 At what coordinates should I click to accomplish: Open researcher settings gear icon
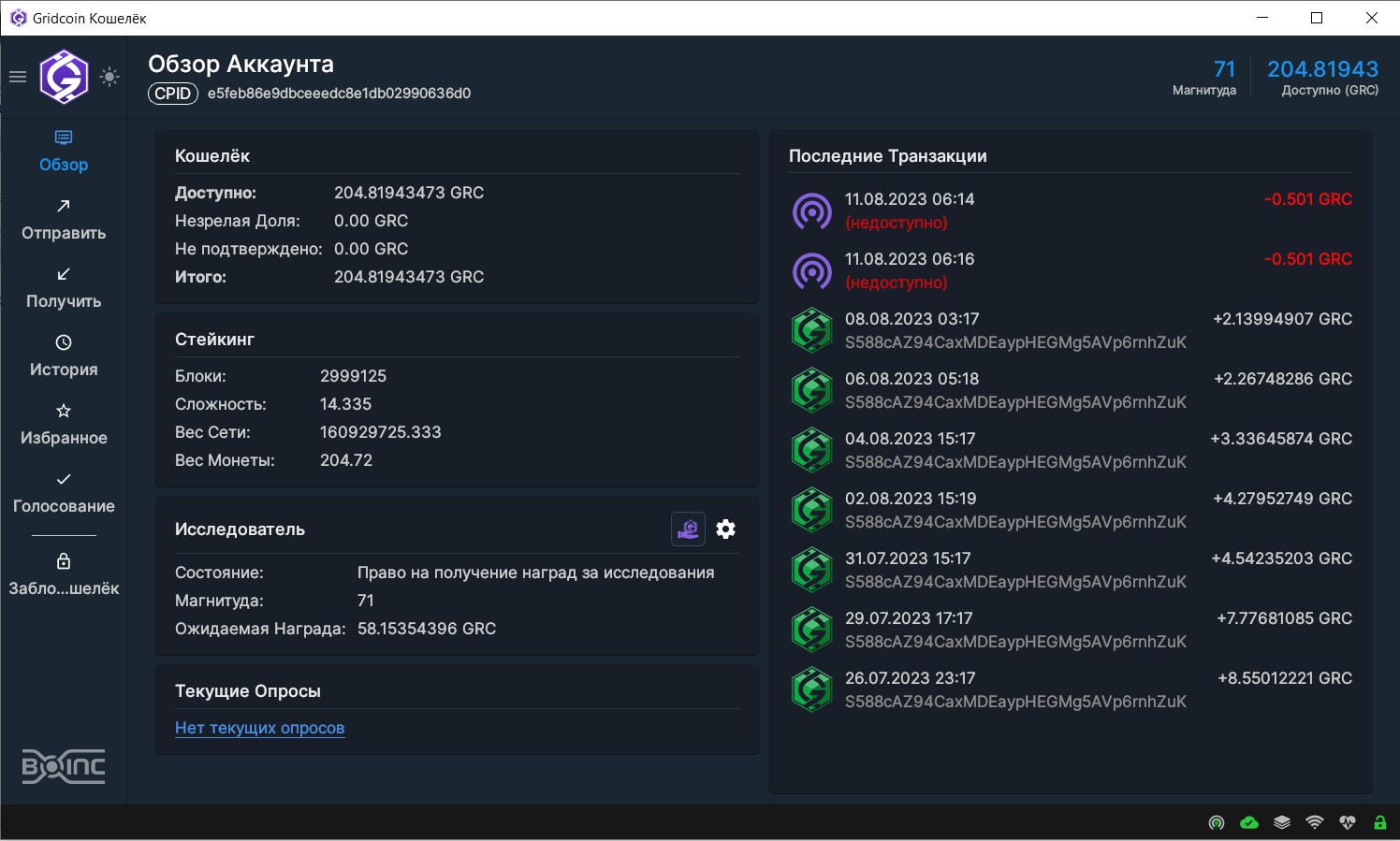pos(725,529)
